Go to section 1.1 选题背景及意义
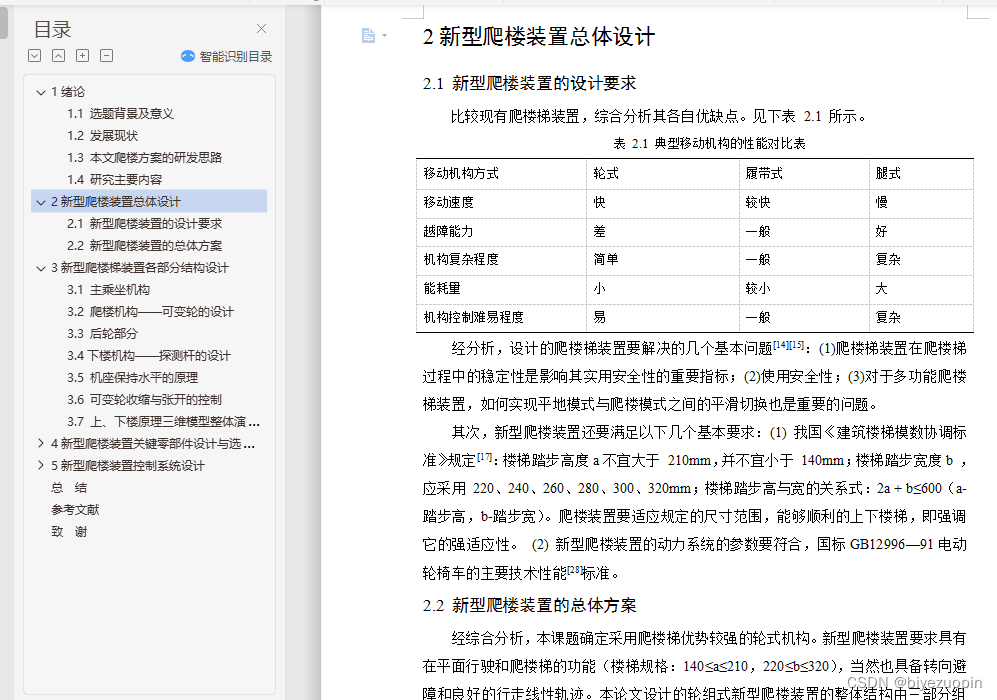 point(120,114)
